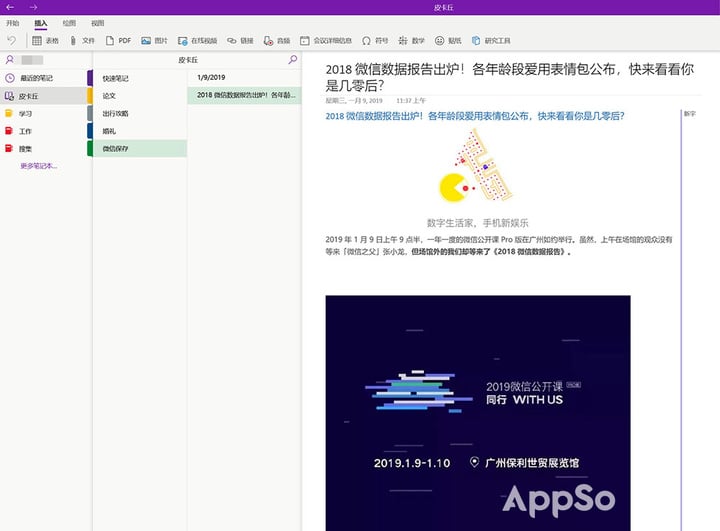The width and height of the screenshot is (720, 531).
Task: Insert a PDF printout
Action: pos(118,40)
